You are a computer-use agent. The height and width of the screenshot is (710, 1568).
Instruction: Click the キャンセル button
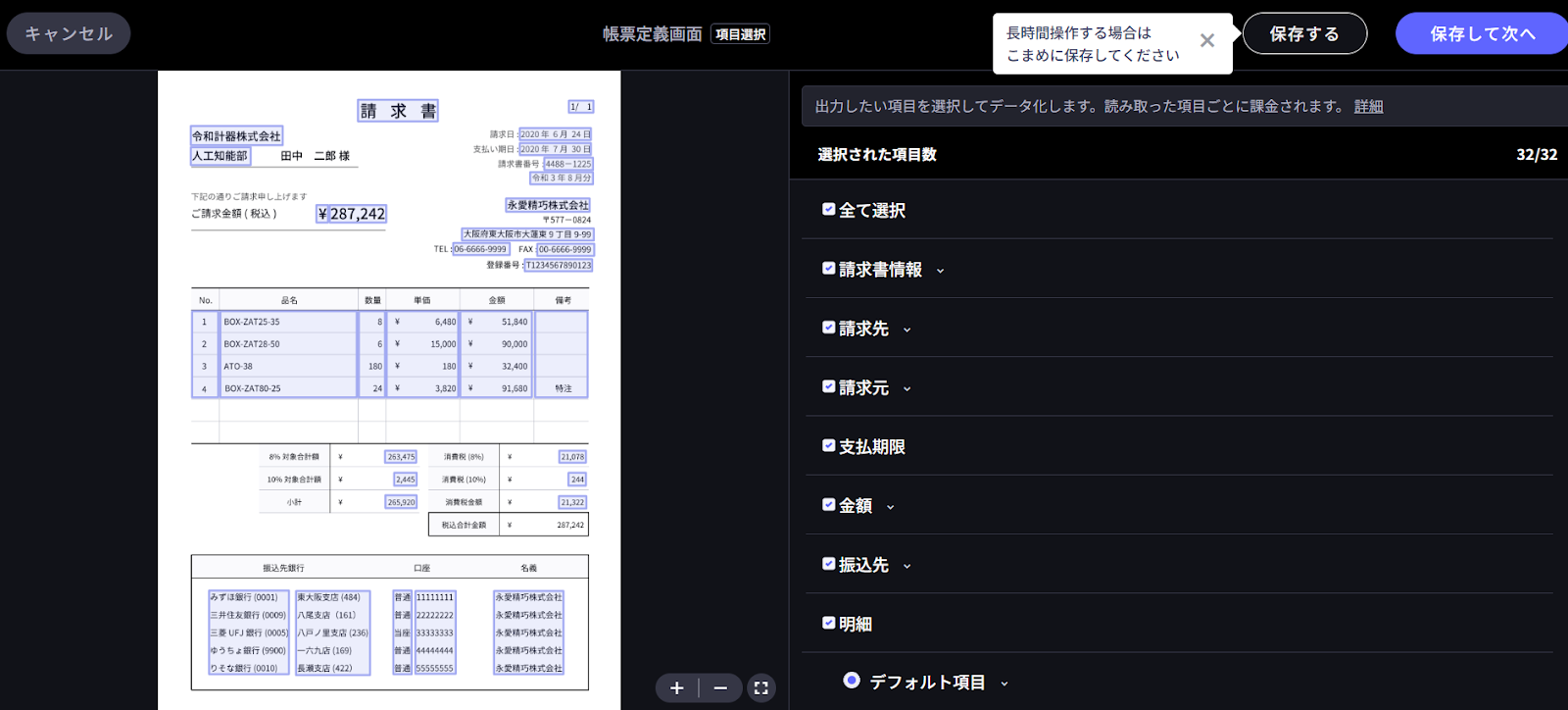click(x=69, y=33)
